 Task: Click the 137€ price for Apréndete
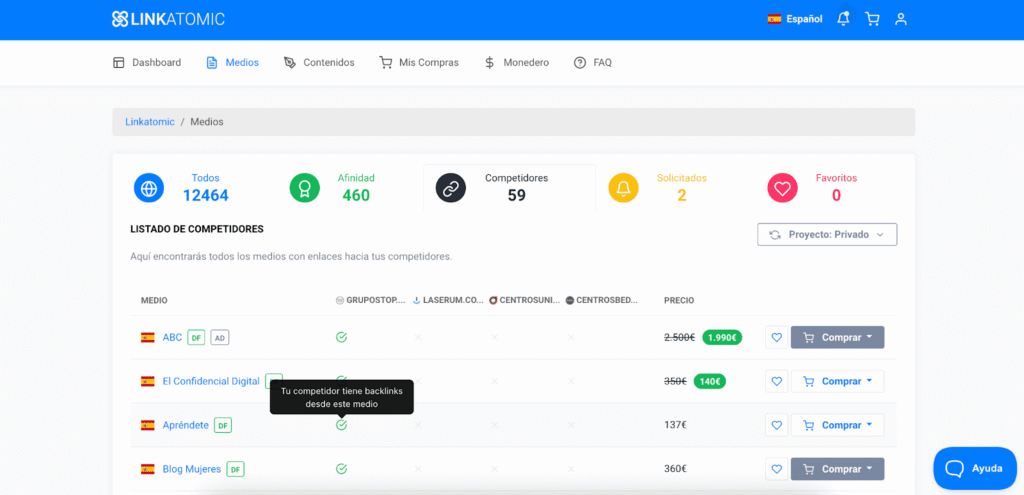pos(675,425)
